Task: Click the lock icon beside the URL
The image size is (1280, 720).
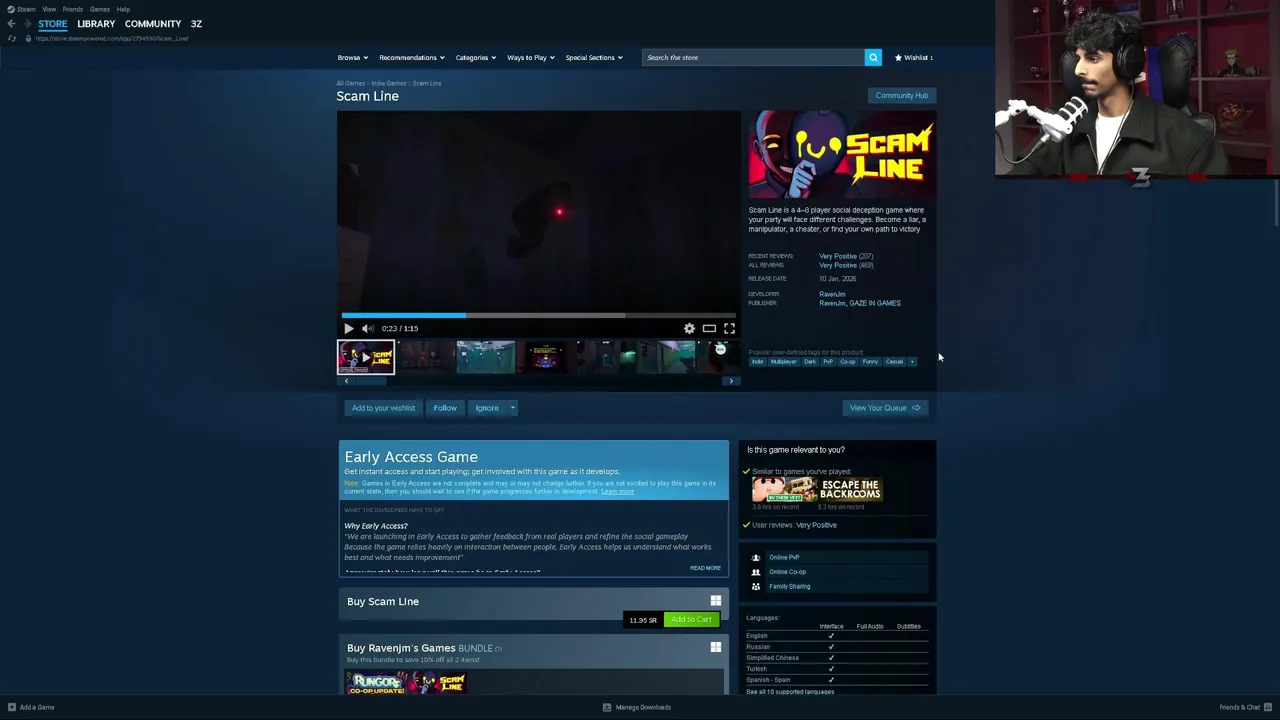Action: [28, 38]
